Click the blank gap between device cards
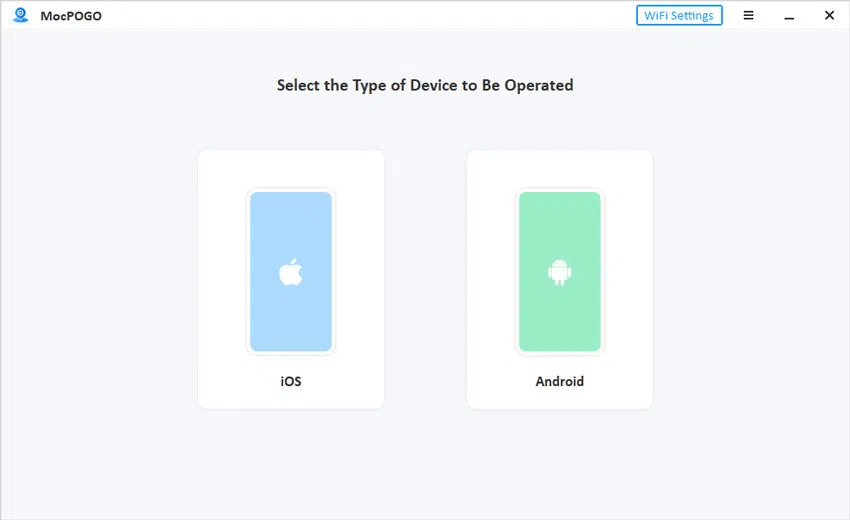The image size is (850, 520). click(x=425, y=280)
